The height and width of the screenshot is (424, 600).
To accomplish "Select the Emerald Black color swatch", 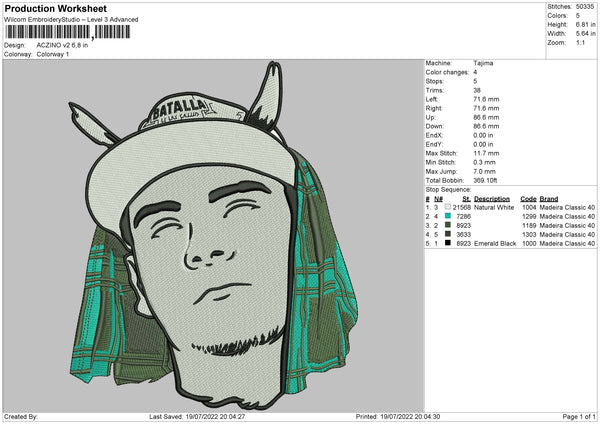I will point(448,243).
